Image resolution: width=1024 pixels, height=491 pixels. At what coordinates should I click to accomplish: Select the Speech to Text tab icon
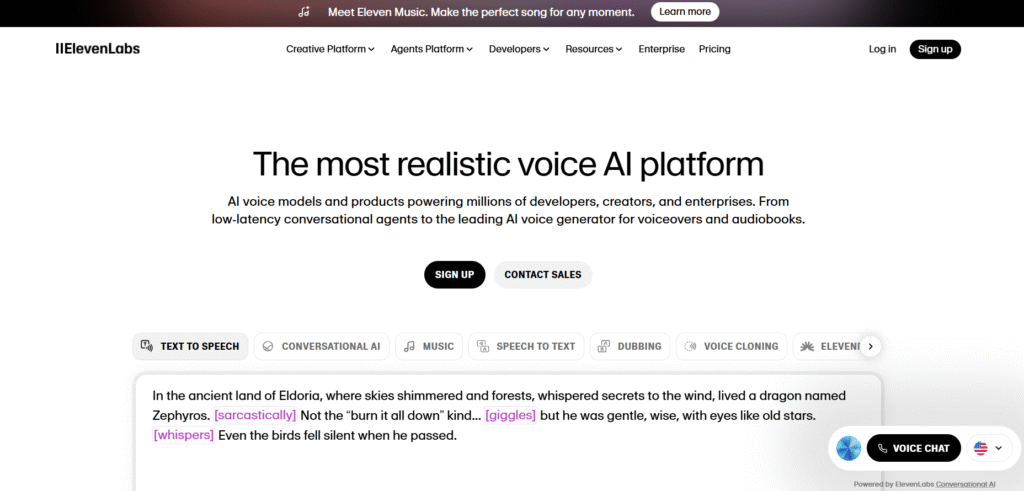coord(483,346)
